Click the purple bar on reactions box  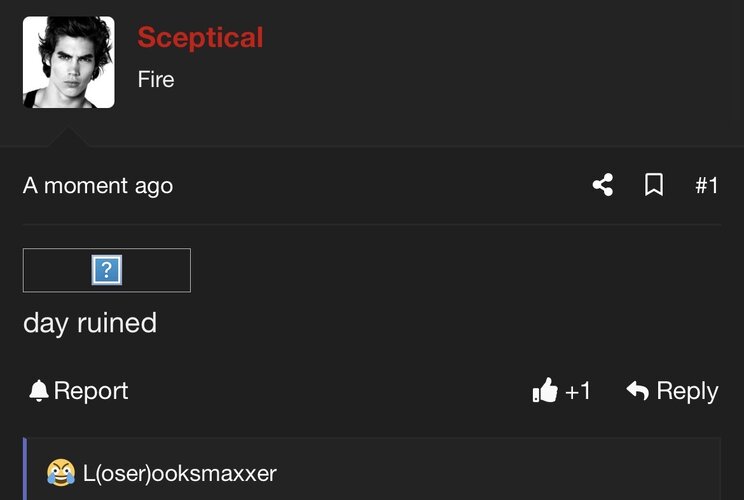25,469
